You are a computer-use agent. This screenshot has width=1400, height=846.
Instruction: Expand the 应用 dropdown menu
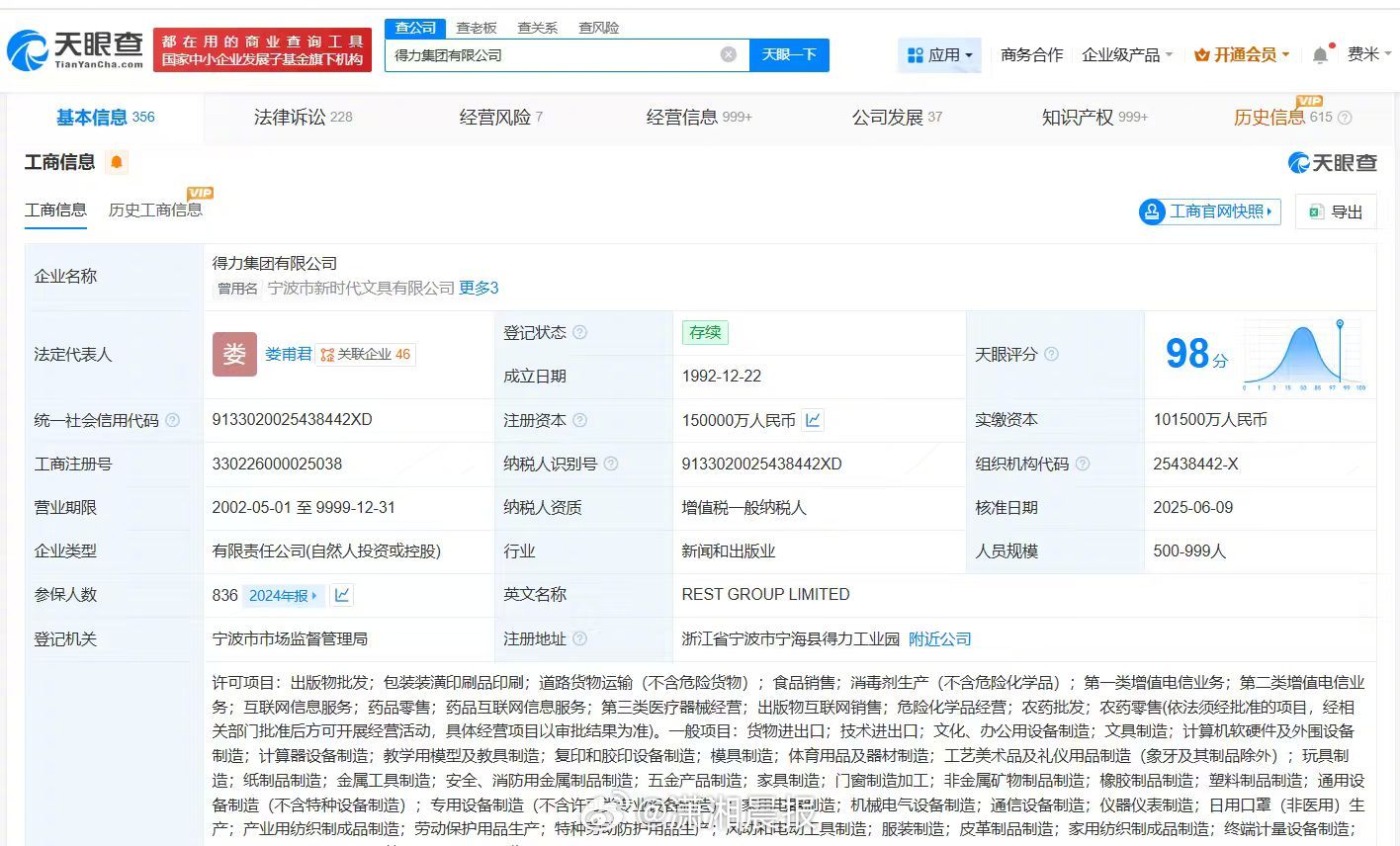(940, 55)
